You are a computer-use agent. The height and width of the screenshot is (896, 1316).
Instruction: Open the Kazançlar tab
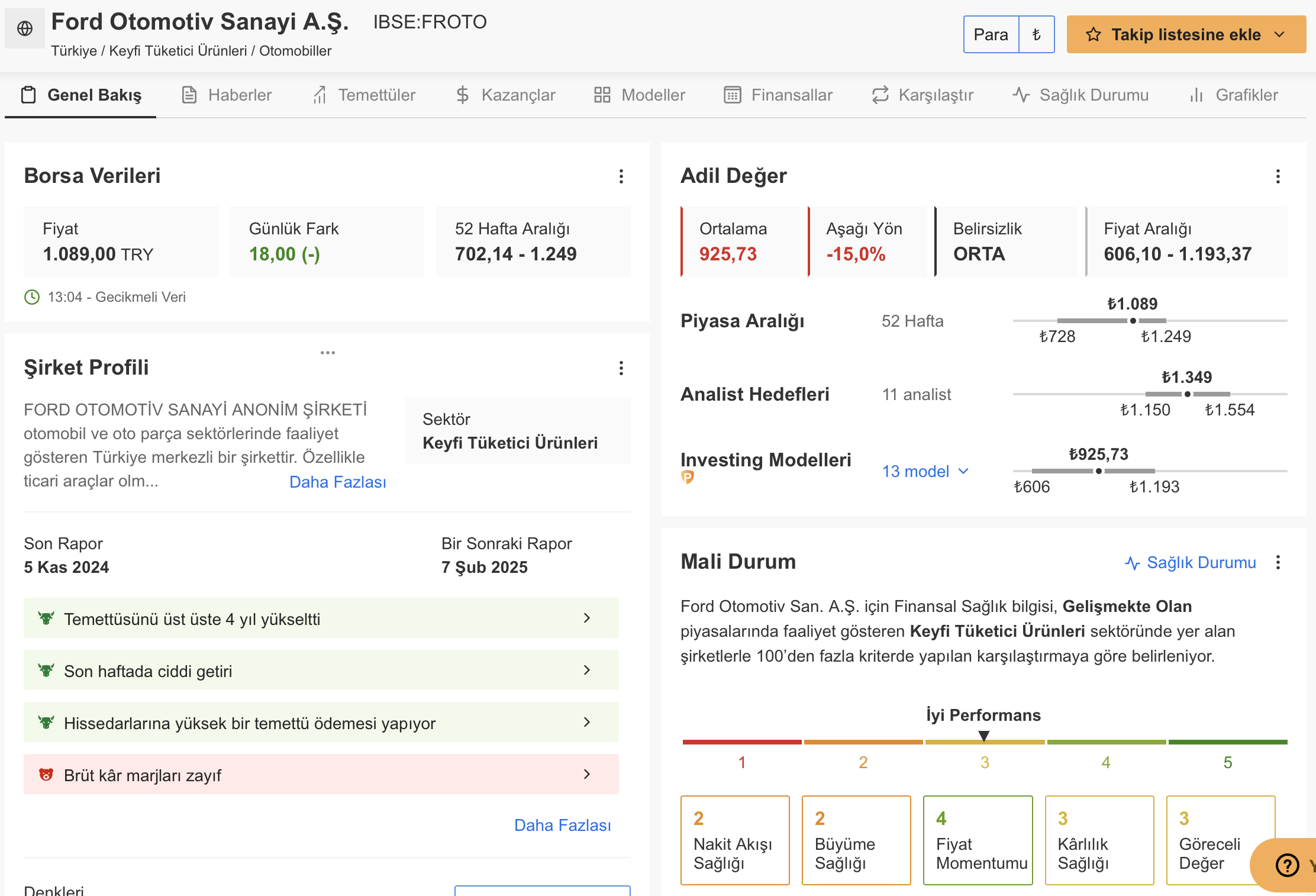(505, 95)
